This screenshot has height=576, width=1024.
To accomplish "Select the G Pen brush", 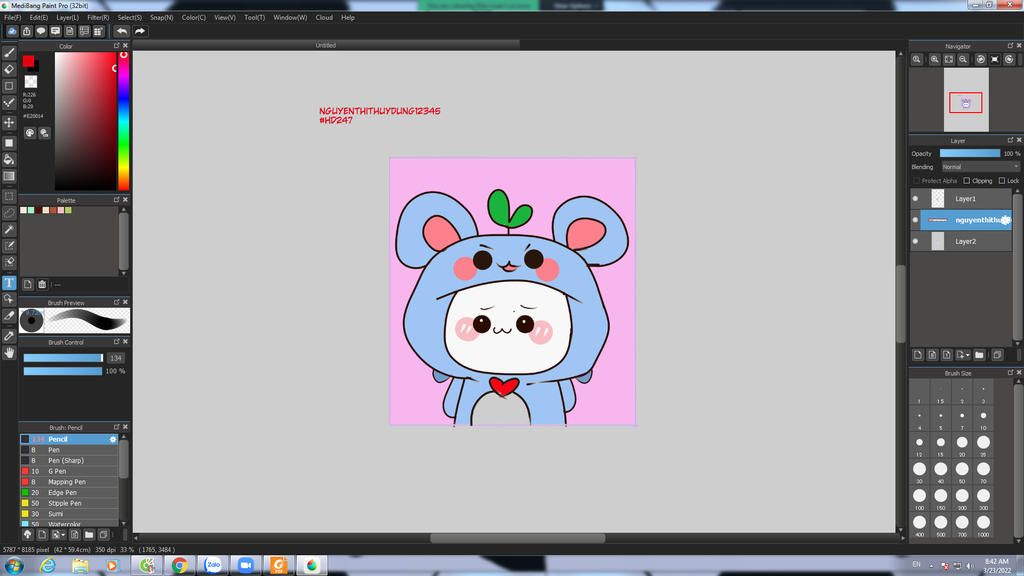I will click(69, 471).
